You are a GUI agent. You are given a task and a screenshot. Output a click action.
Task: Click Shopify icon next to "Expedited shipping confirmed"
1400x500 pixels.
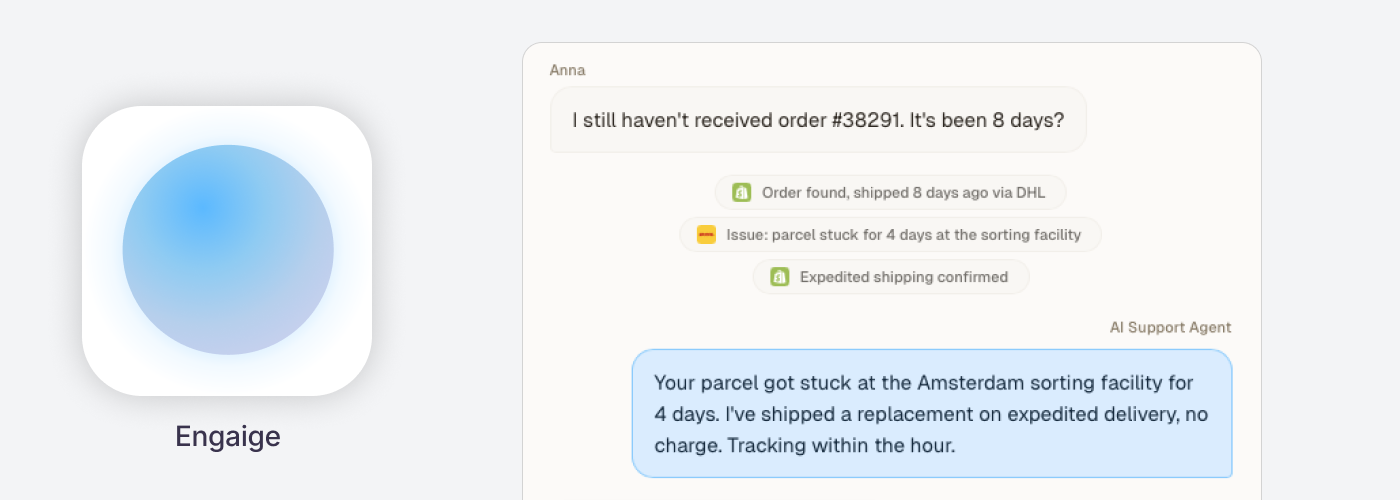pos(779,277)
